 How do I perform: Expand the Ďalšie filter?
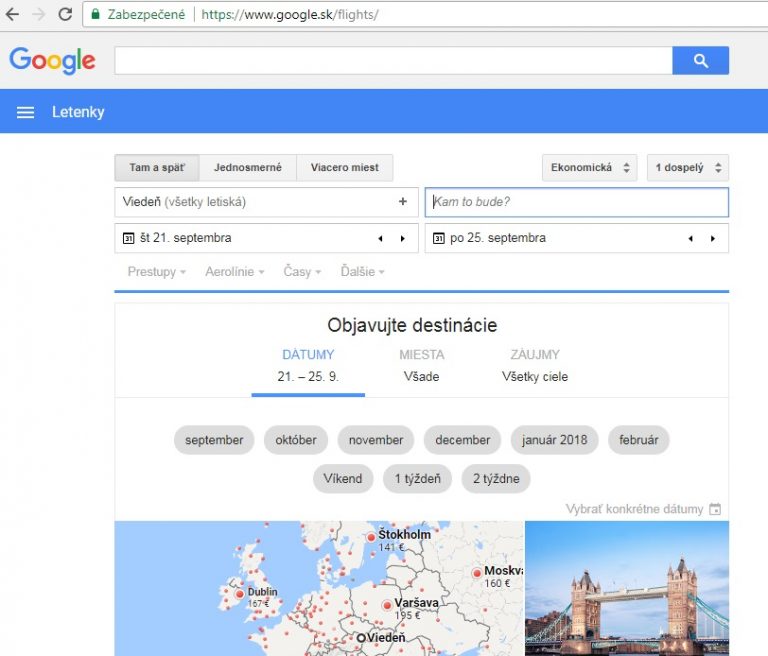[x=362, y=271]
